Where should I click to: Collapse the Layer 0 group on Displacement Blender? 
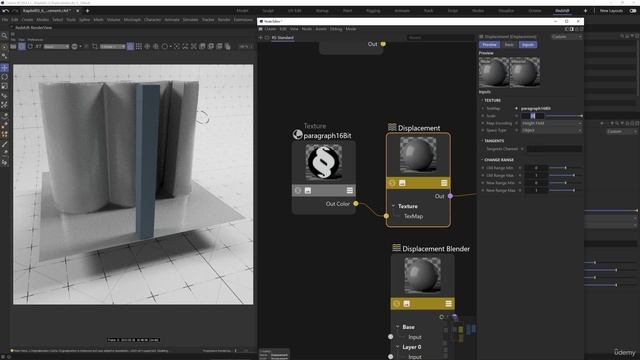398,347
